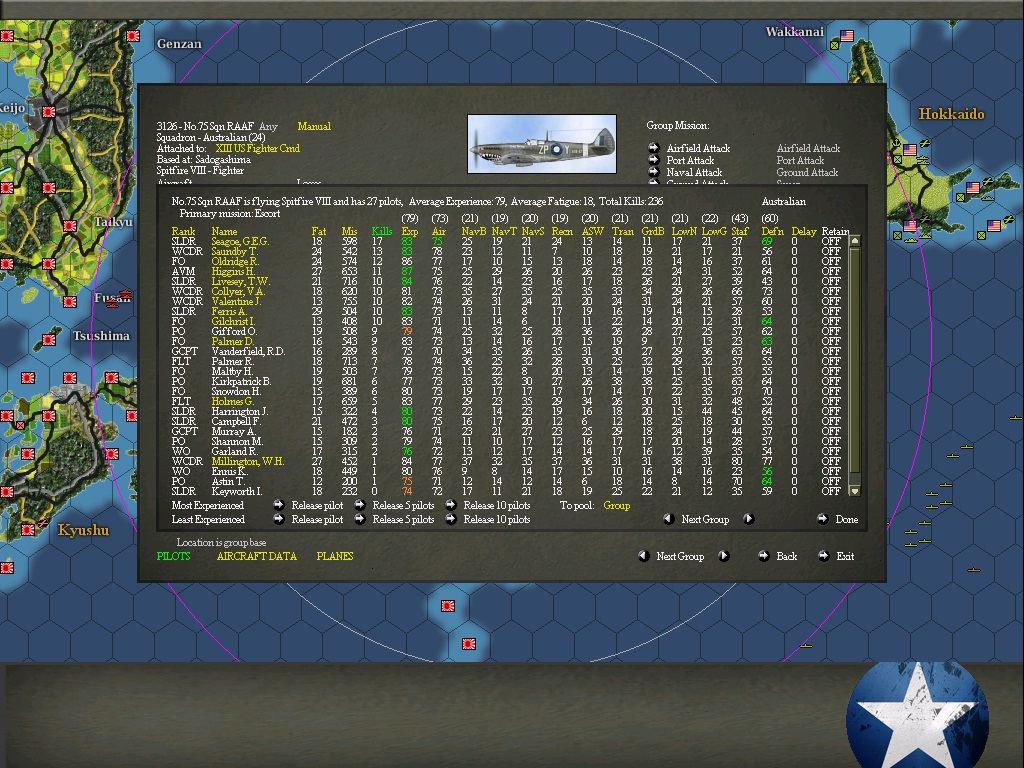Sort pilots by Defn column header
The height and width of the screenshot is (768, 1024).
point(773,231)
